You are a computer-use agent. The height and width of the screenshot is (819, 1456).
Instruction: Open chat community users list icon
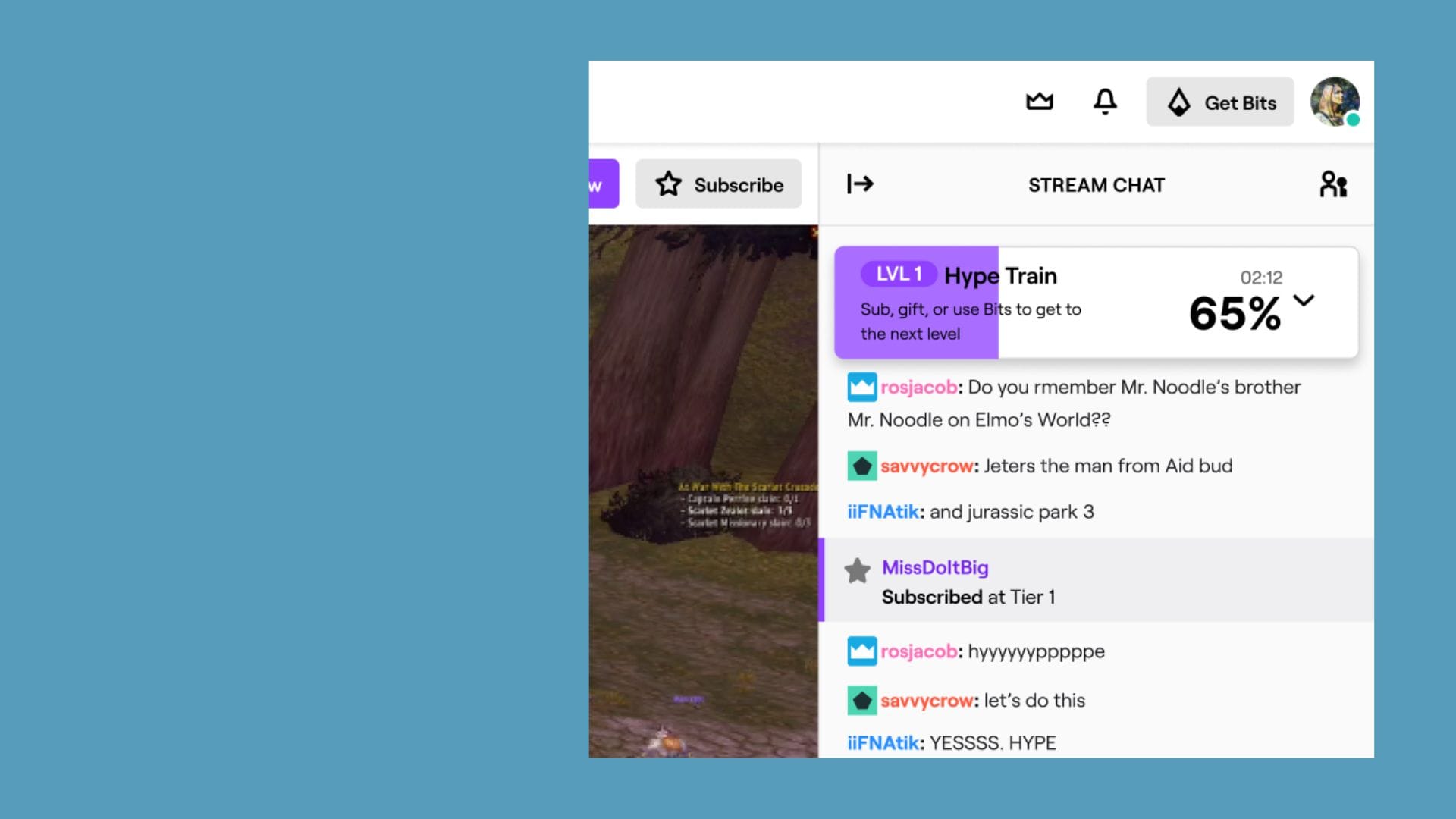(1332, 184)
